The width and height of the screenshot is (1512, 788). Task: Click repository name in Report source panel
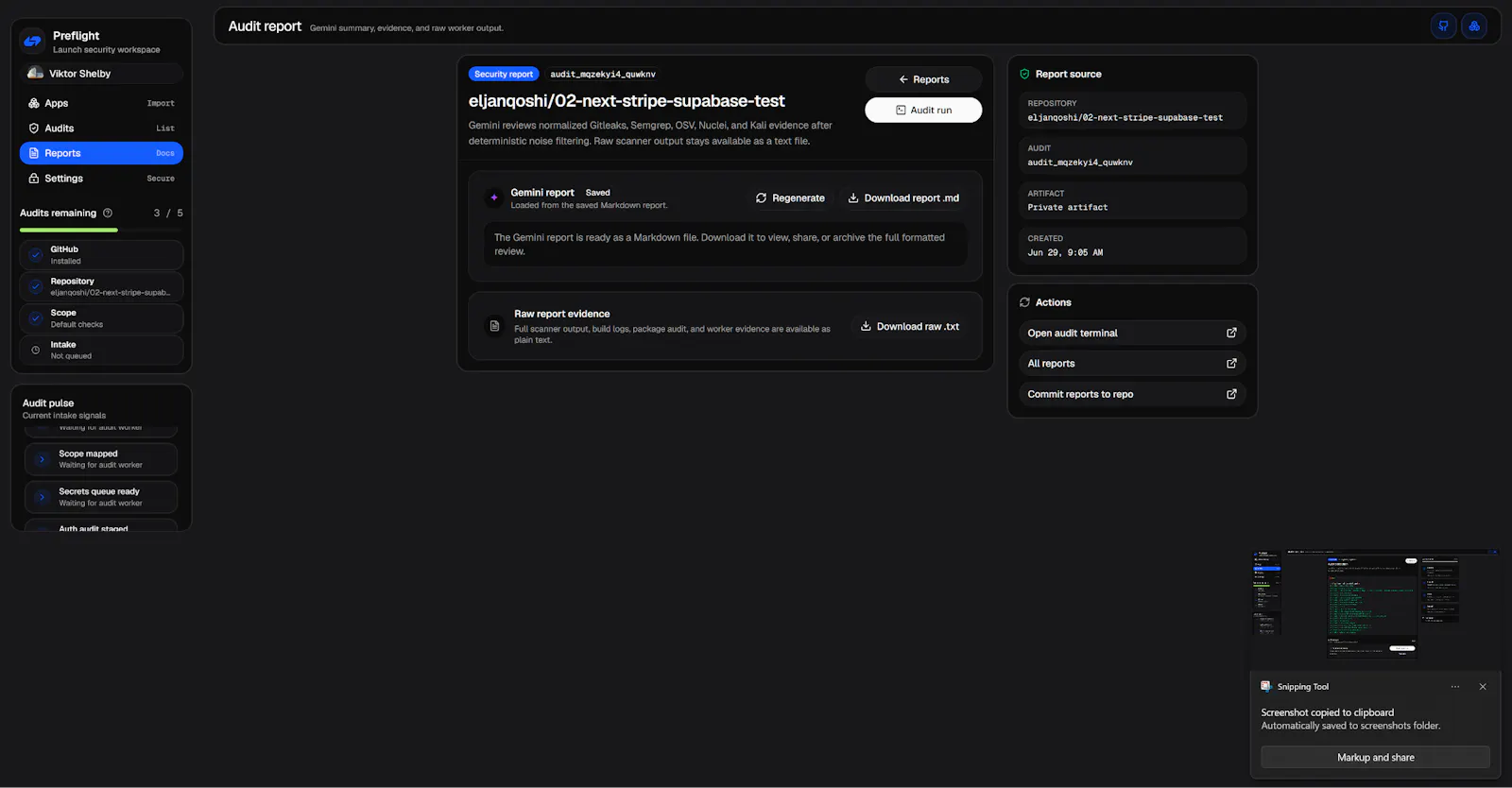click(1125, 117)
